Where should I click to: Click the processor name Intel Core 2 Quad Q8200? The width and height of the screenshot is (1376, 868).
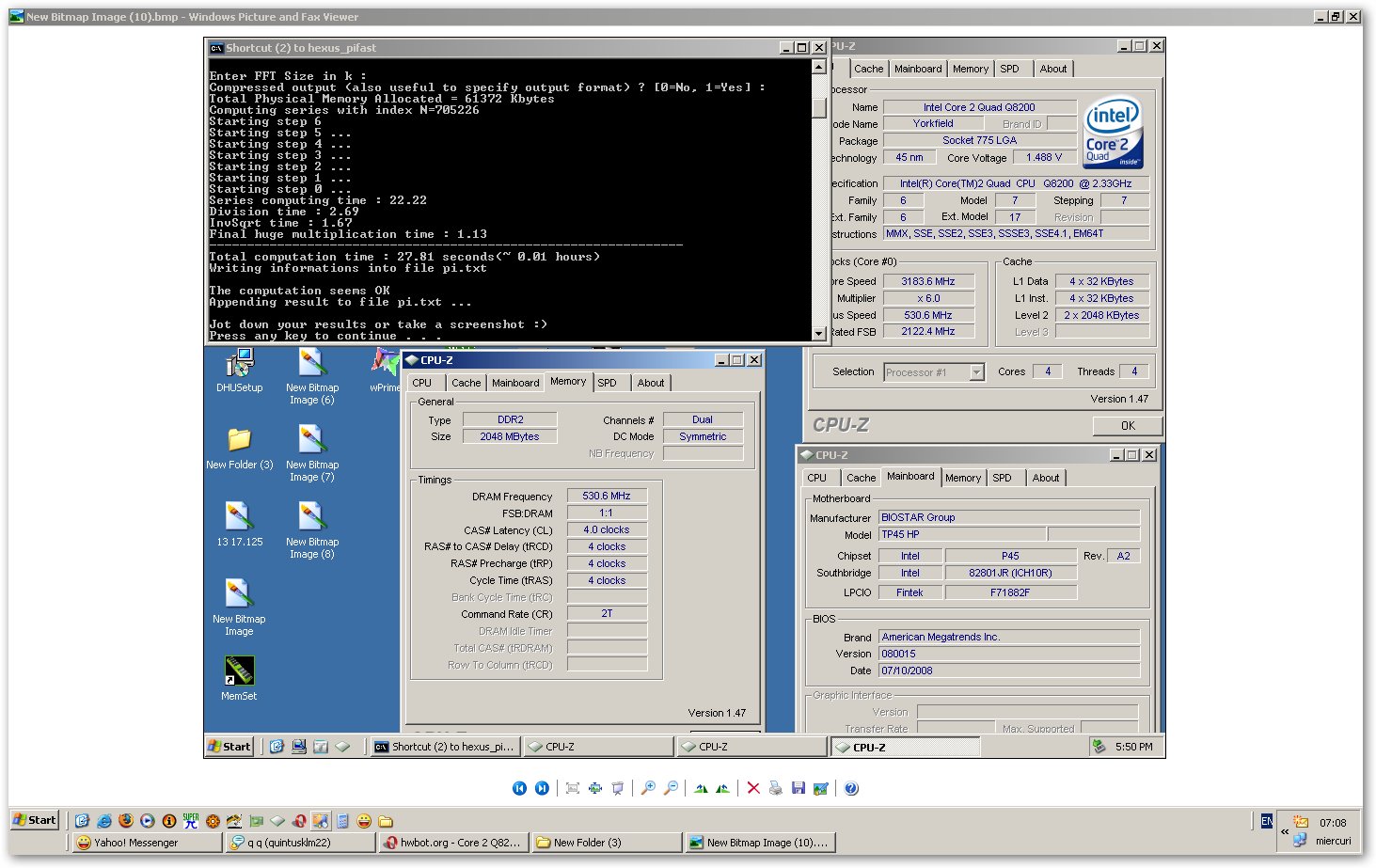coord(979,107)
